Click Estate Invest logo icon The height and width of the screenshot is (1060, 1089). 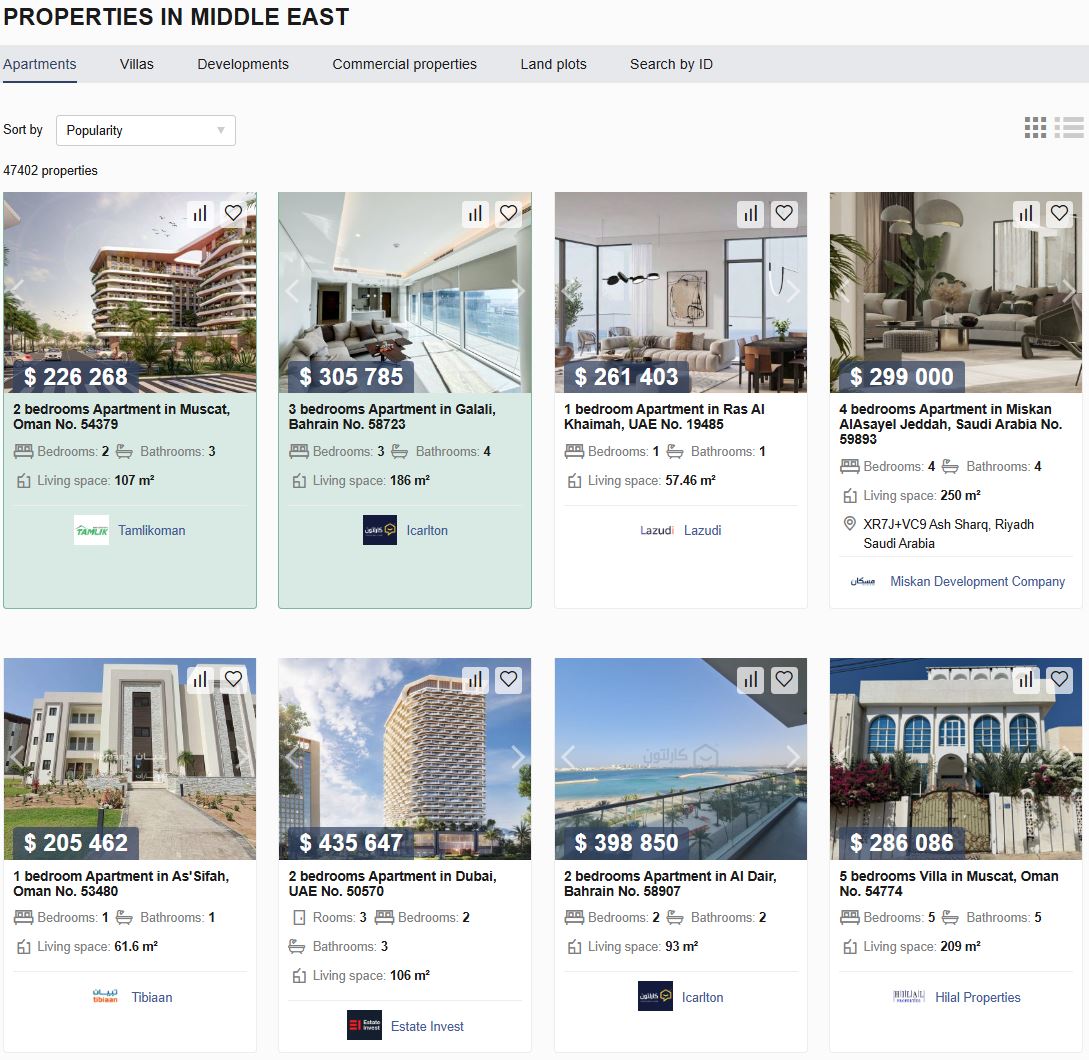(x=365, y=1025)
